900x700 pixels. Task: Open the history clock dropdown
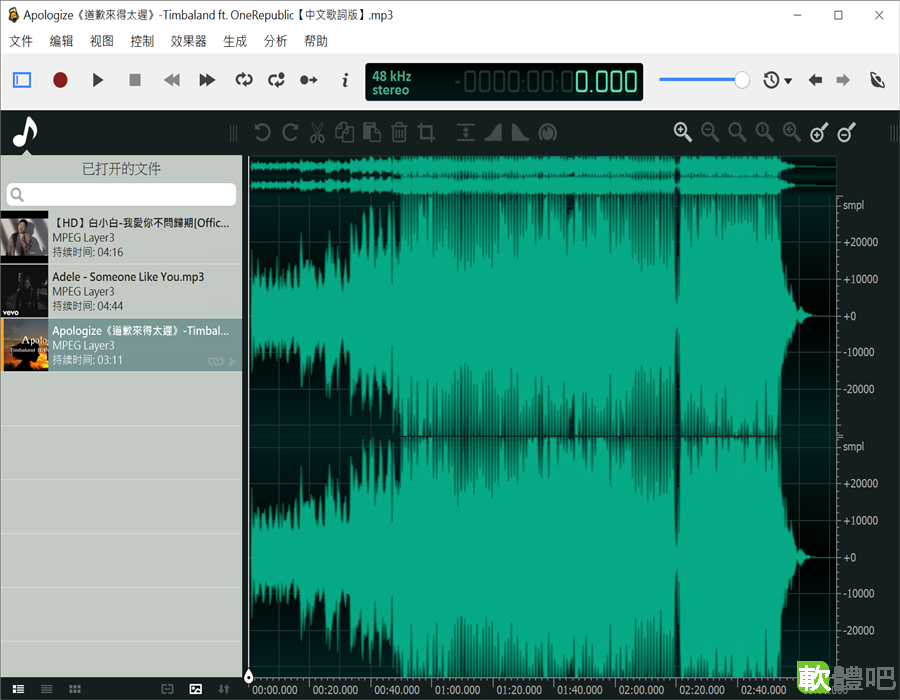[x=777, y=80]
